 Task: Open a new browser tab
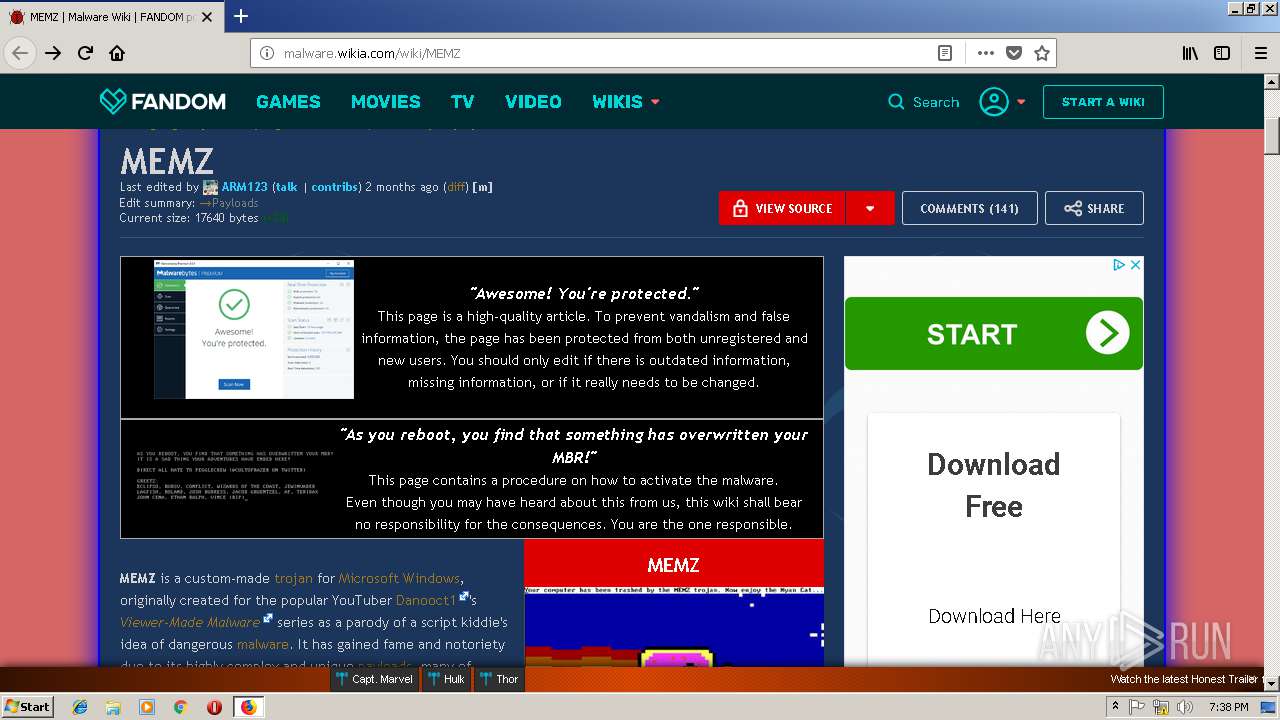[x=241, y=16]
